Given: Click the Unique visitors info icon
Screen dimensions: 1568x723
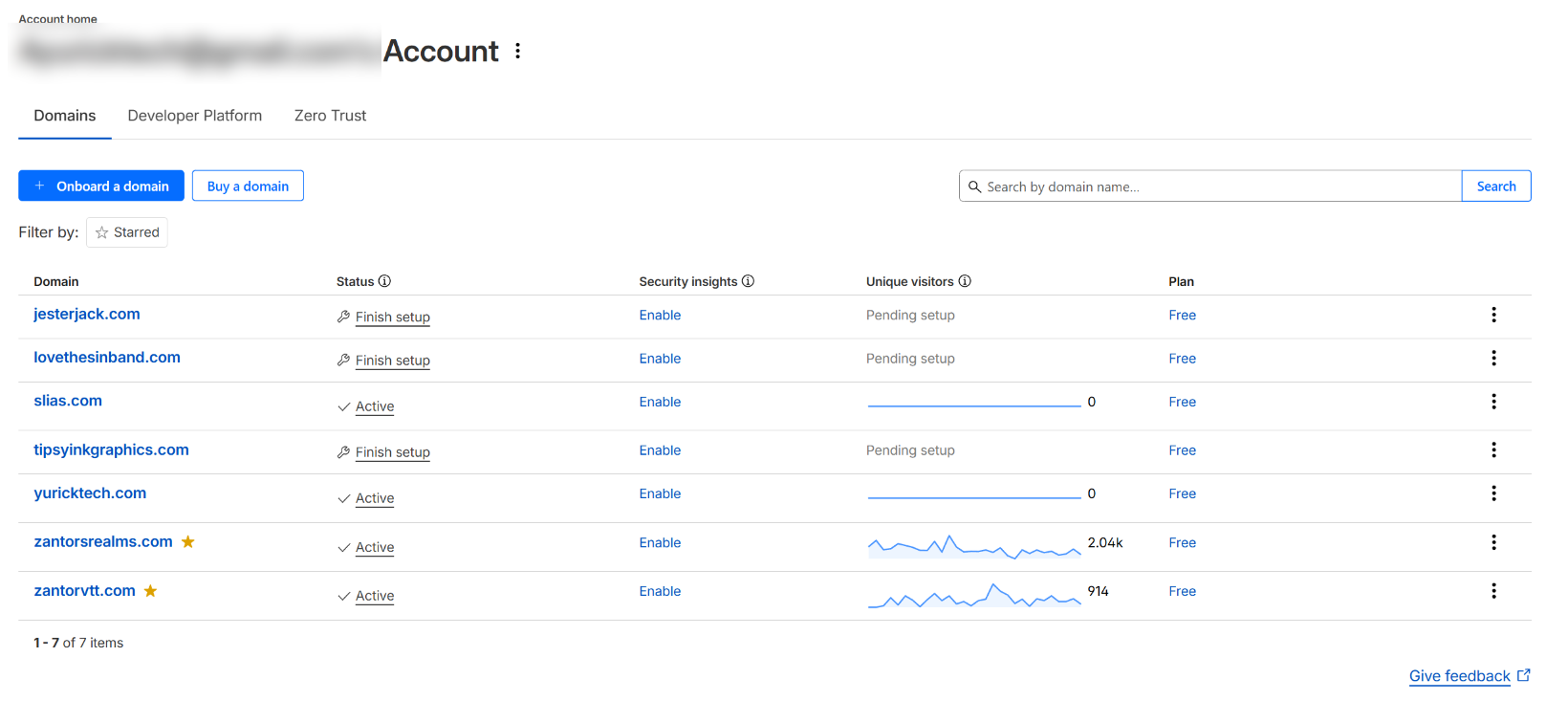Looking at the screenshot, I should coord(965,281).
